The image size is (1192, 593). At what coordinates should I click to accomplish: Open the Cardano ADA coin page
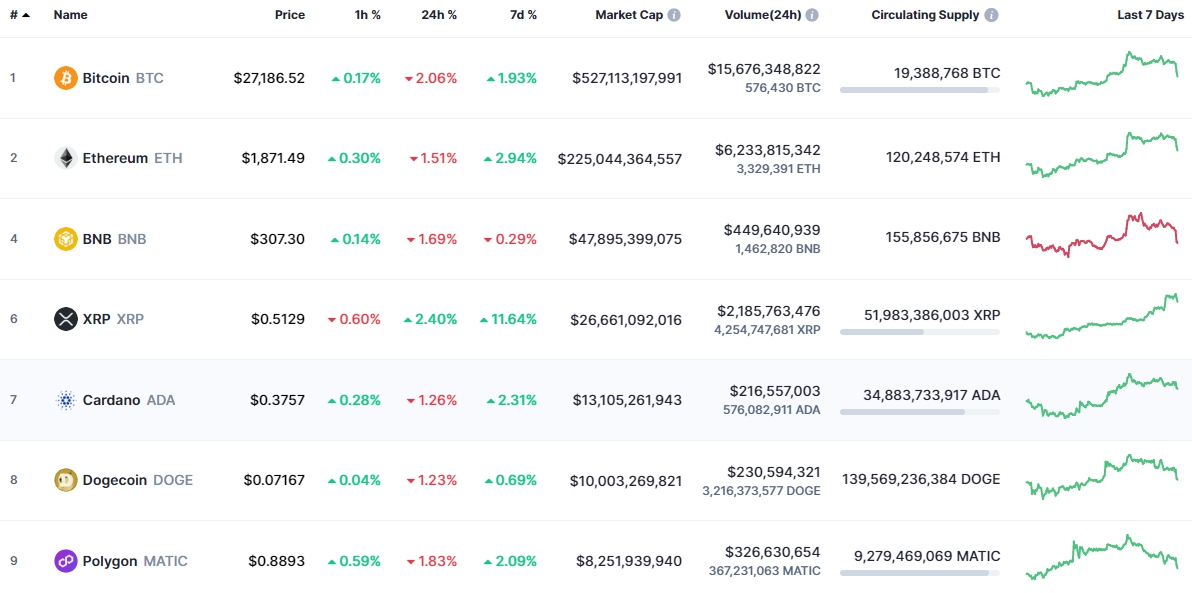click(115, 400)
